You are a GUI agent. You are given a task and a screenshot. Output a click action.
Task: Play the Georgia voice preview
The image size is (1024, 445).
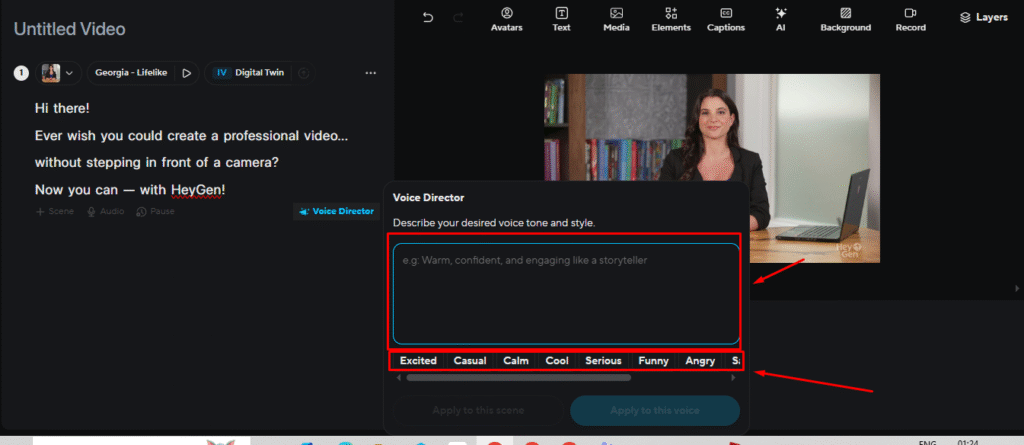click(x=186, y=73)
